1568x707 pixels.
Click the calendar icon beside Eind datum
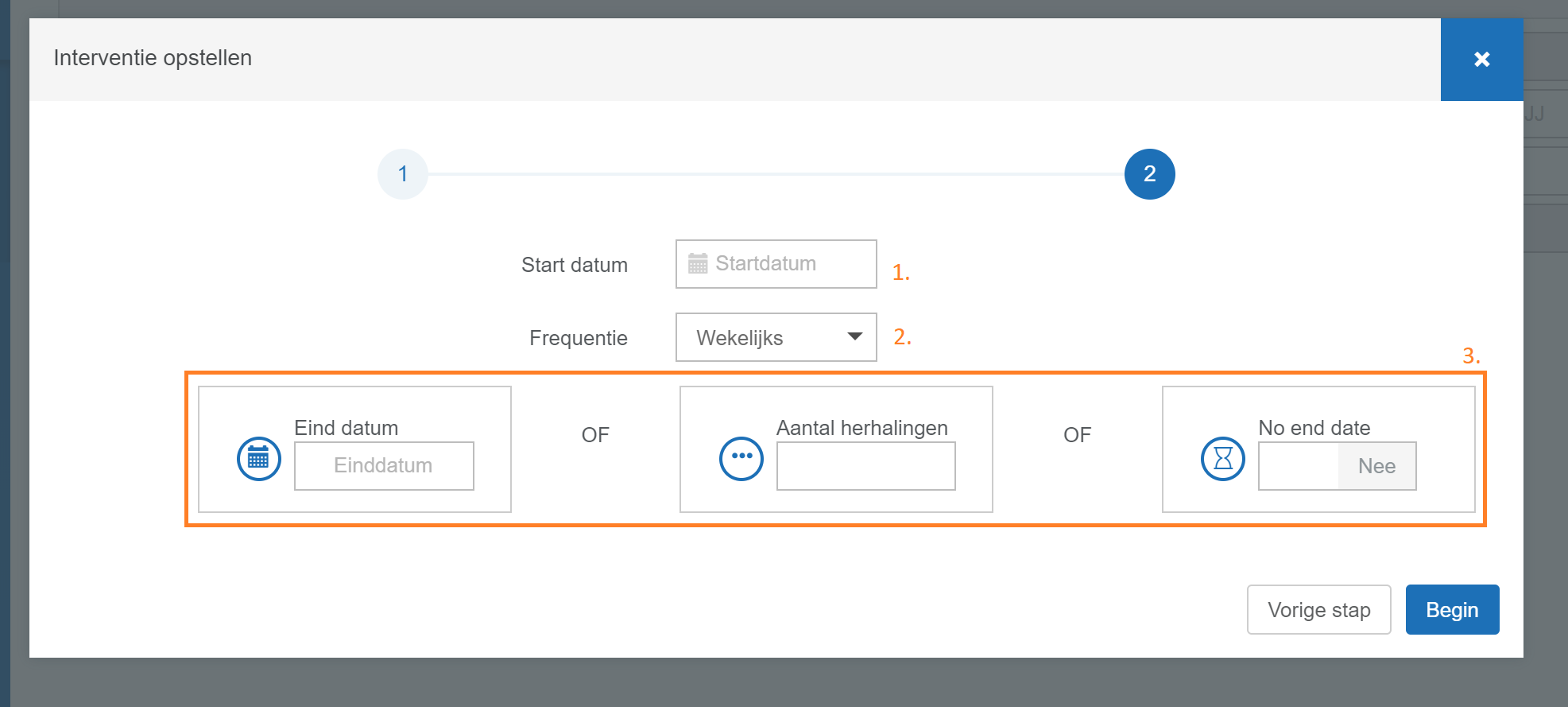click(259, 459)
